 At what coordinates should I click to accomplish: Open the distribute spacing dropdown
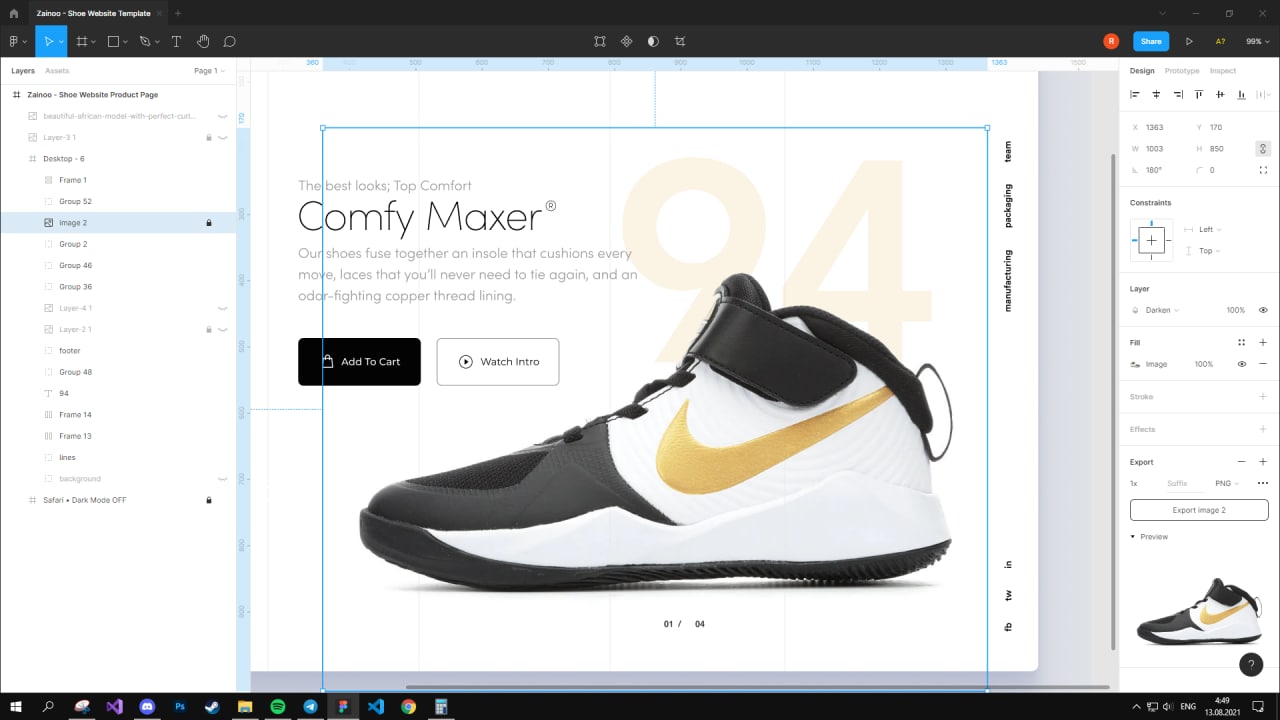click(1263, 95)
